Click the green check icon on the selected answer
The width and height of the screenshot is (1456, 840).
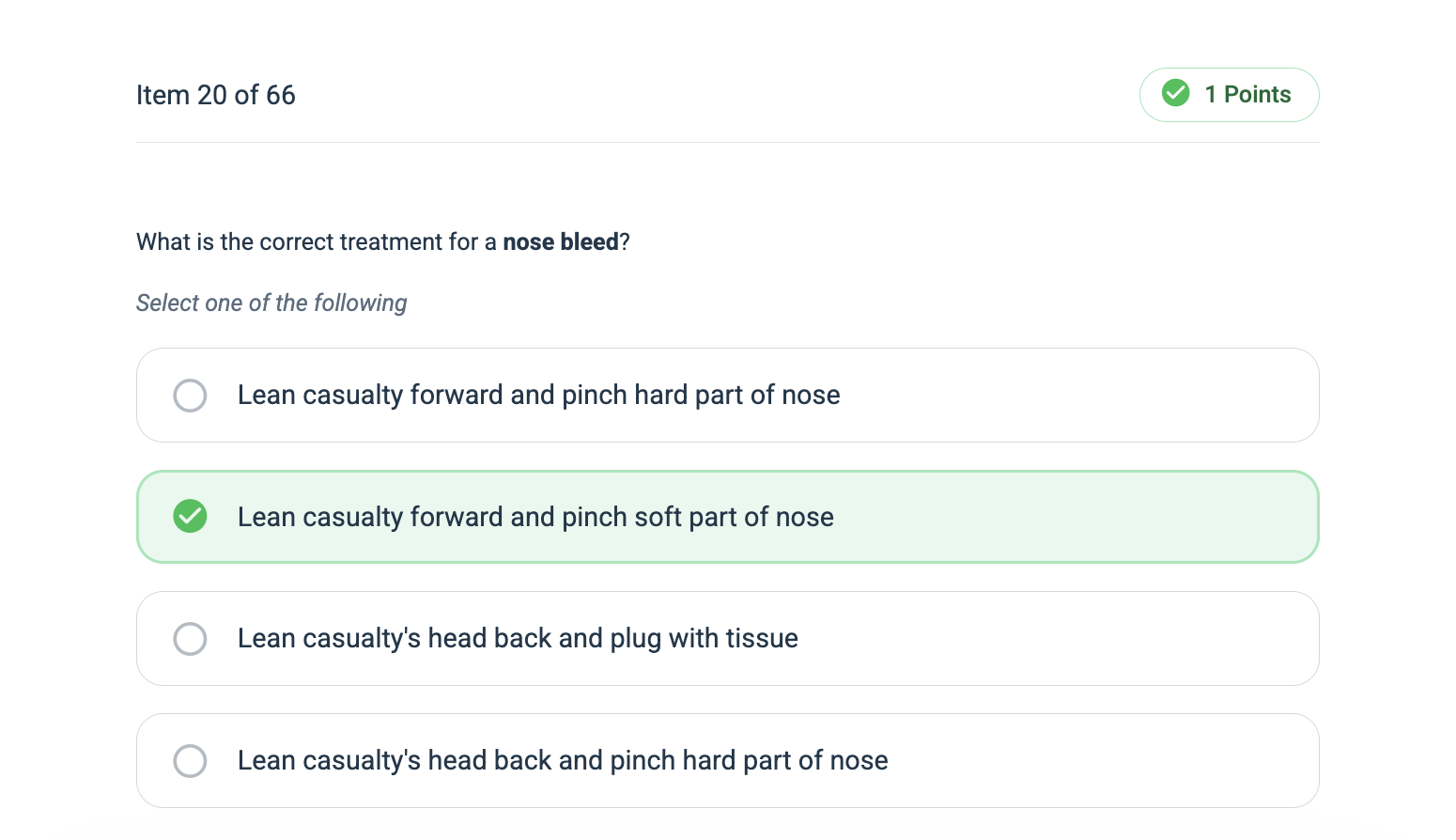190,516
